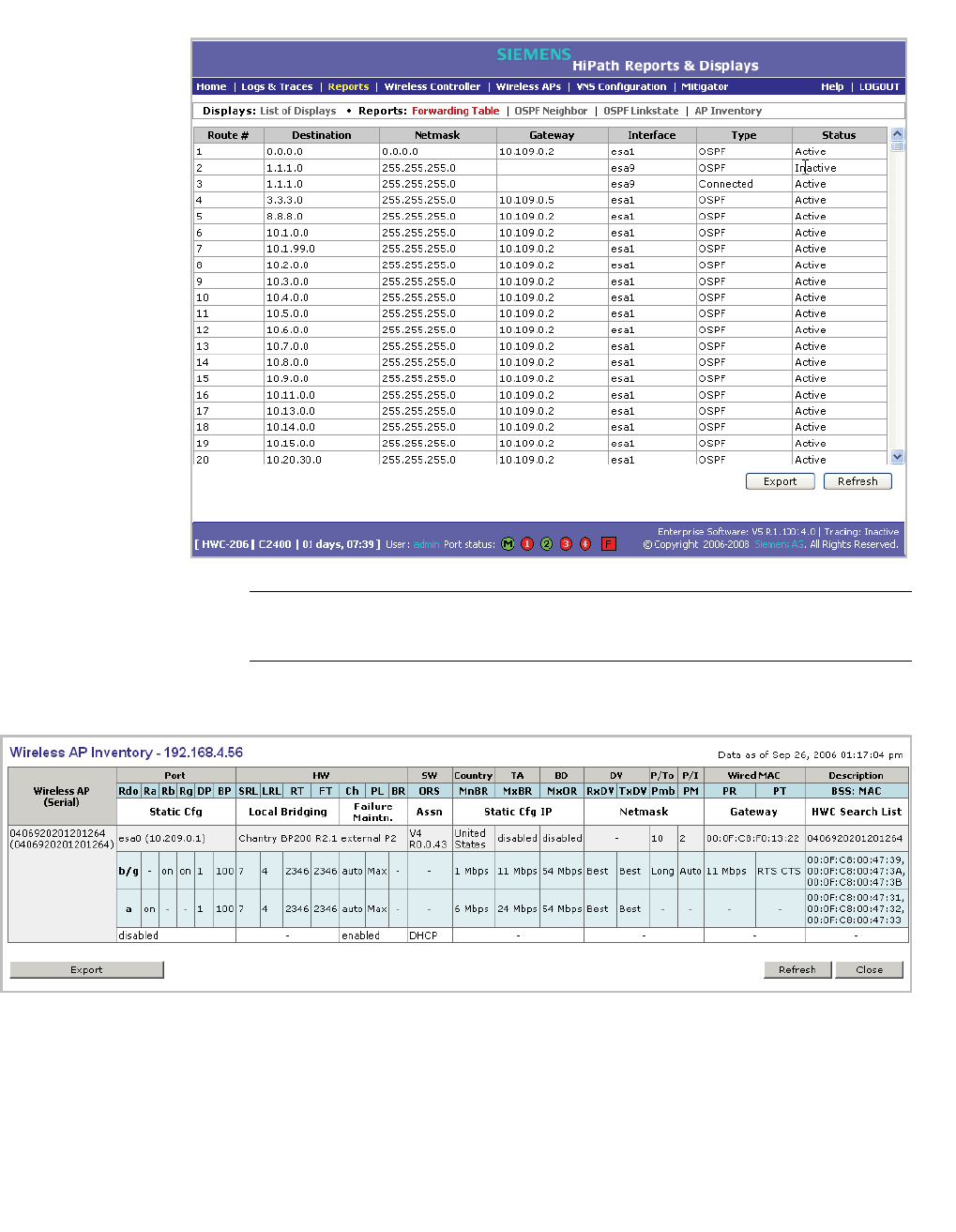This screenshot has height=1232, width=956.
Task: Click the Type column header
Action: pos(744,135)
